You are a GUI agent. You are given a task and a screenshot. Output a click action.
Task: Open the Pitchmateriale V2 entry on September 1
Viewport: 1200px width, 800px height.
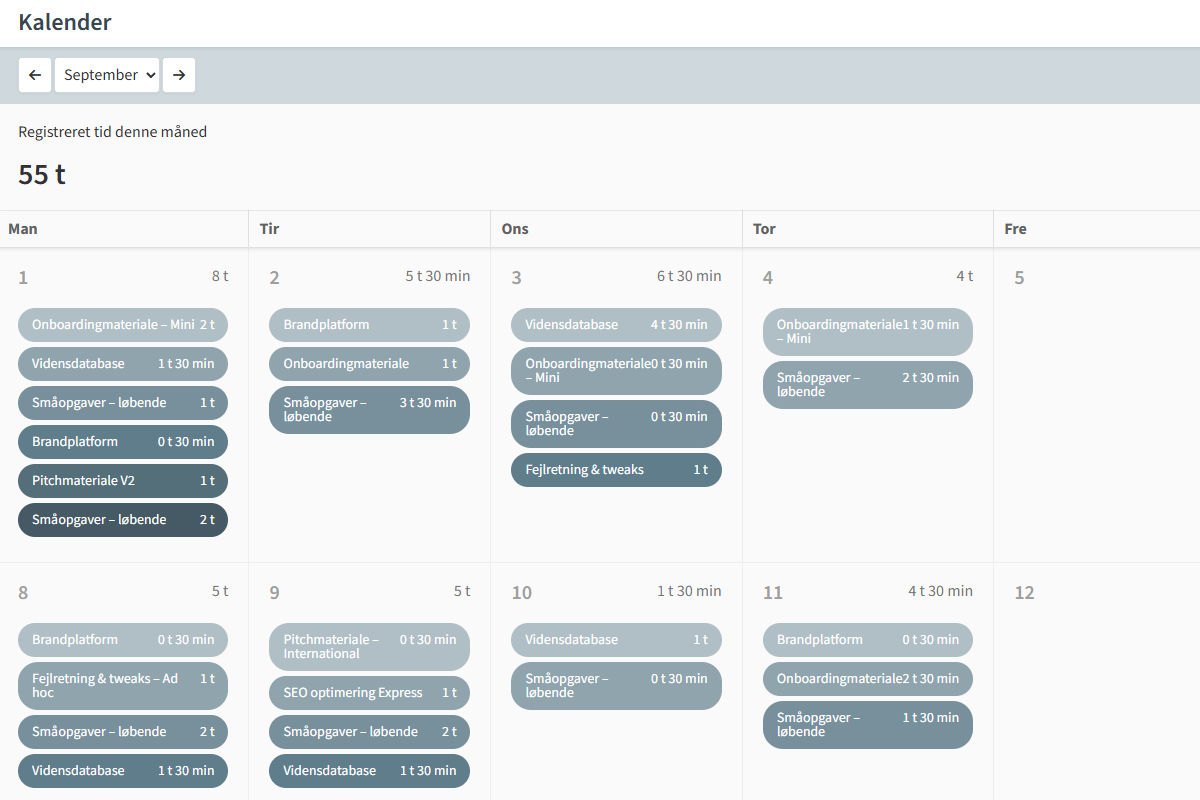[x=122, y=480]
